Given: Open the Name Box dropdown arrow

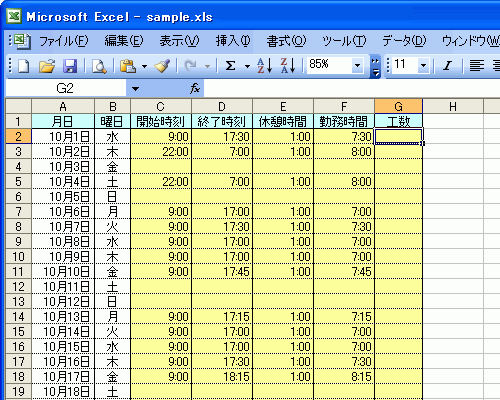Looking at the screenshot, I should click(135, 89).
